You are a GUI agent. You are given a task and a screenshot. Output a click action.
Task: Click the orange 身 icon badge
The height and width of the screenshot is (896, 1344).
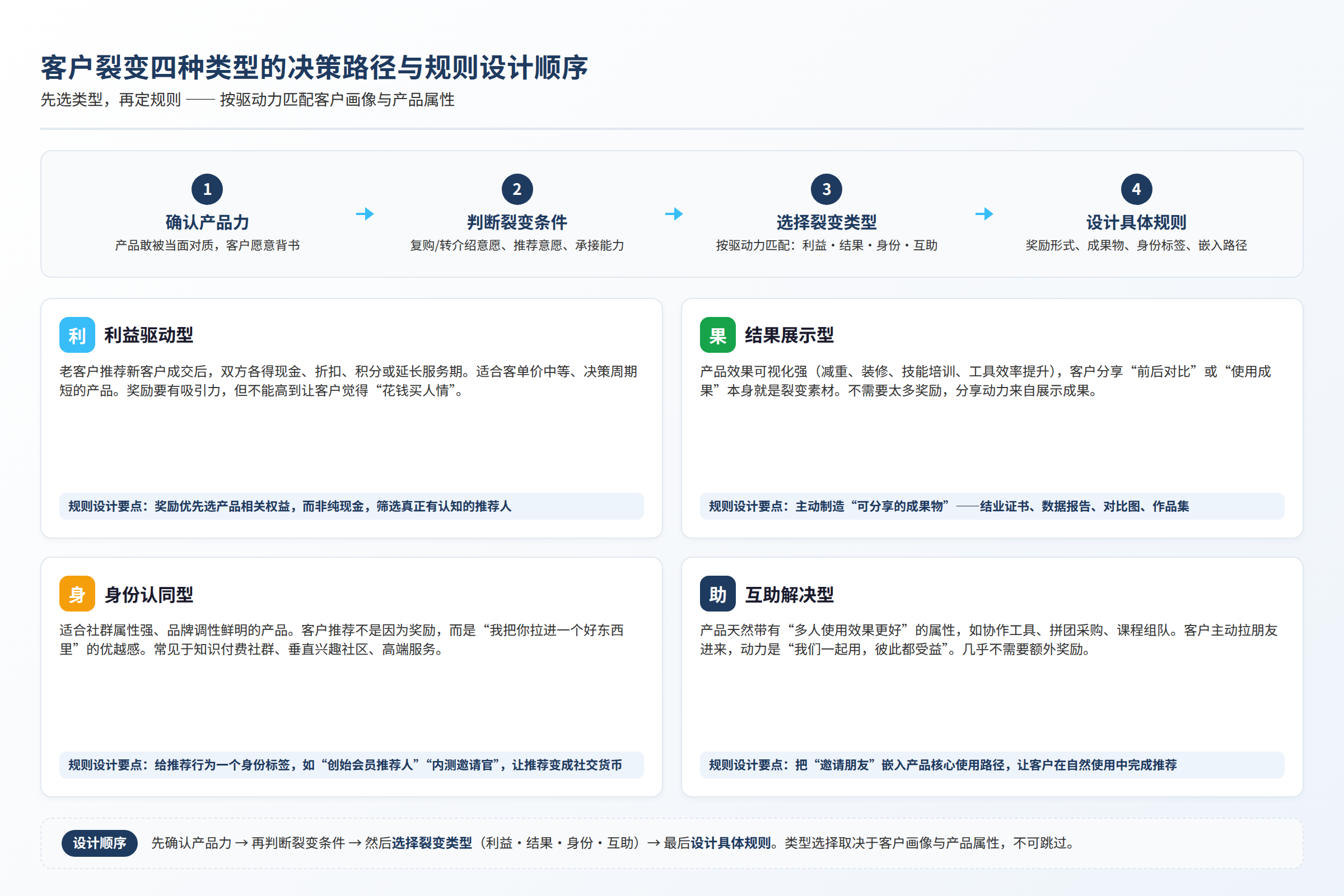(x=77, y=594)
